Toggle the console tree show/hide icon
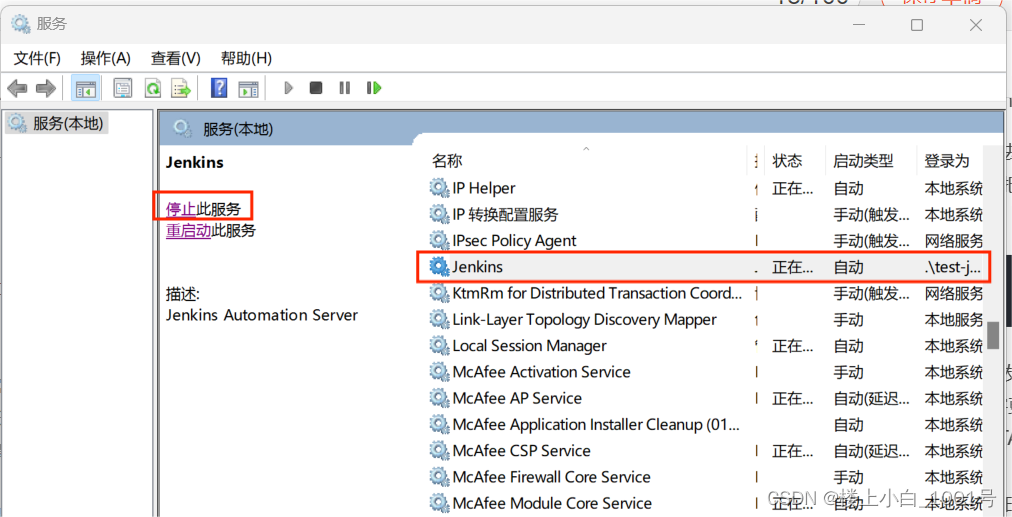This screenshot has height=517, width=1012. (86, 88)
